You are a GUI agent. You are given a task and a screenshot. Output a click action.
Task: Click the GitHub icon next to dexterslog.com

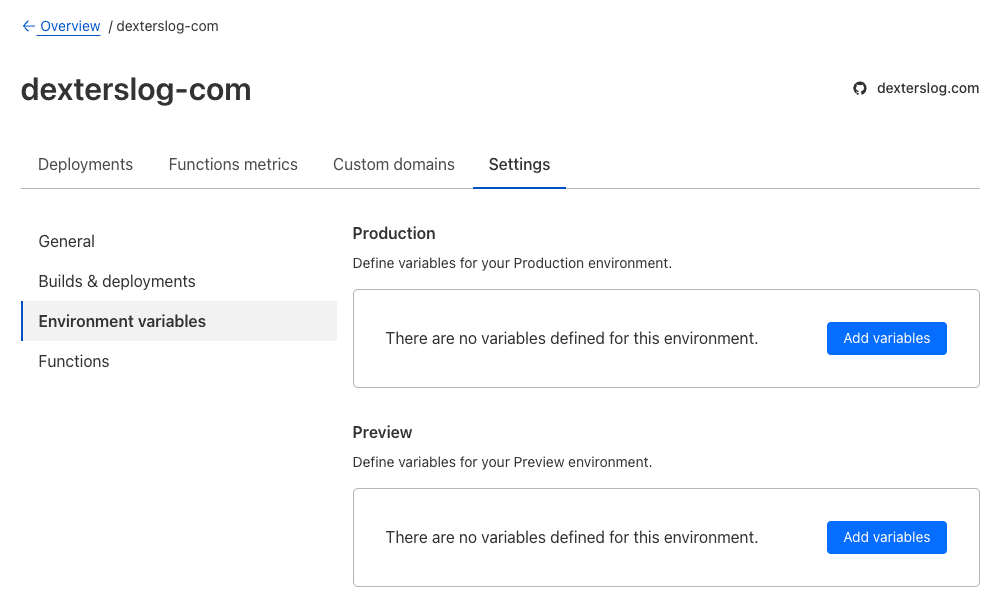point(860,88)
